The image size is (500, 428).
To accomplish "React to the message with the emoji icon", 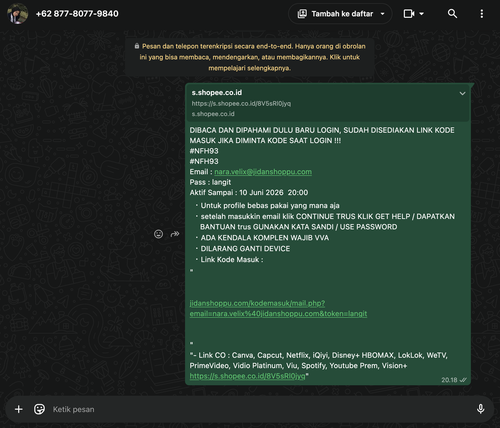I will (158, 234).
